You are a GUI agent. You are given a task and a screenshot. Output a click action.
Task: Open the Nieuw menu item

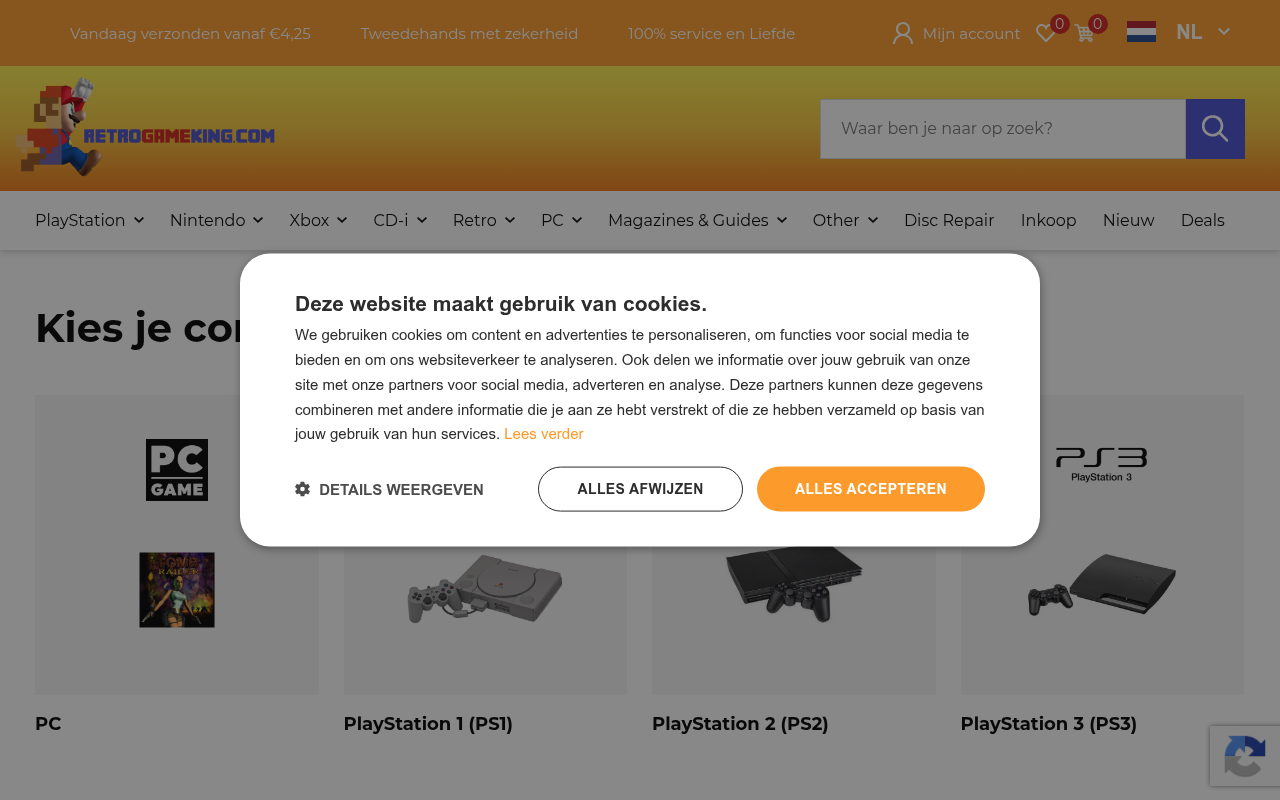[1128, 220]
